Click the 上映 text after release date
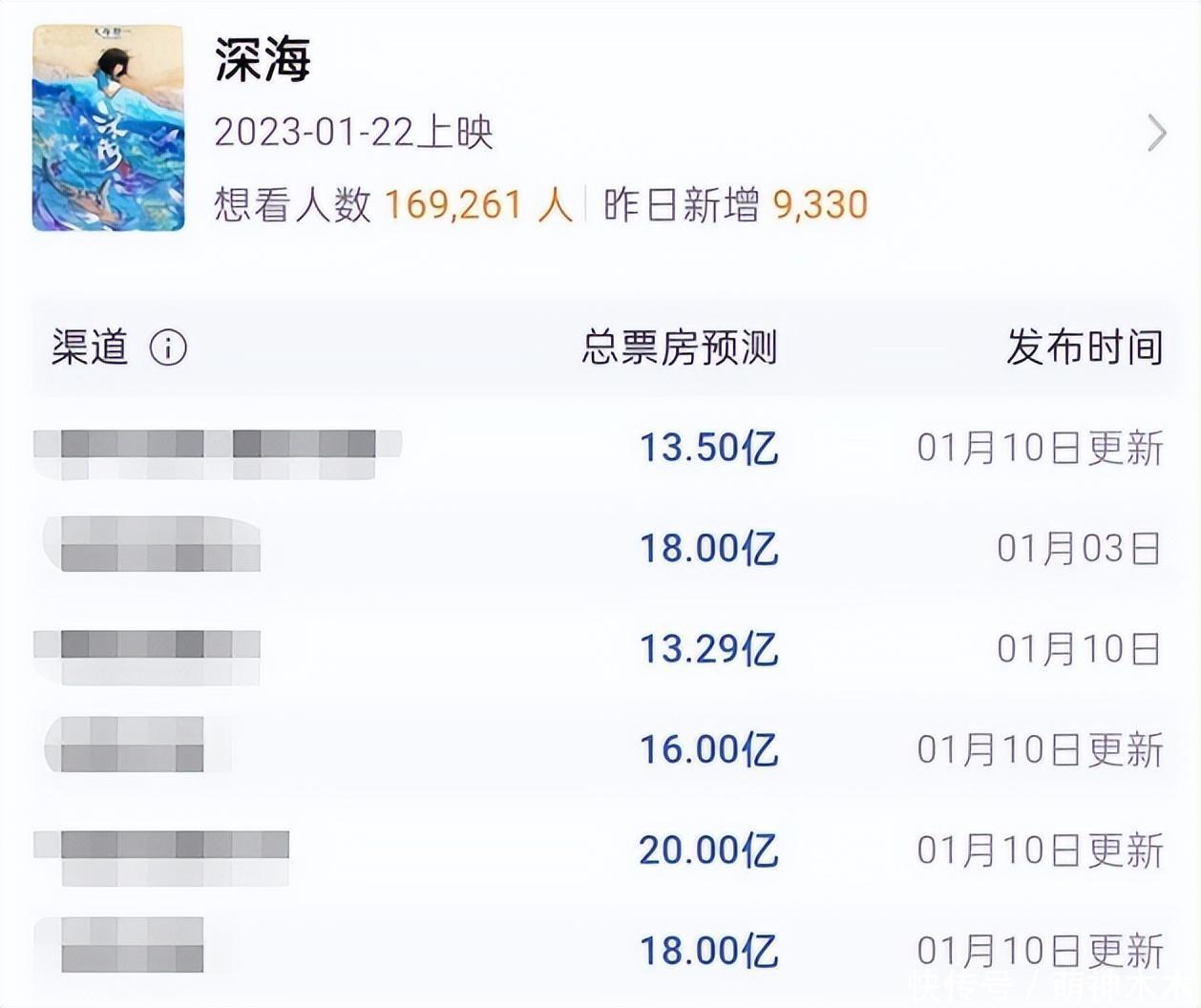Image resolution: width=1201 pixels, height=1008 pixels. pyautogui.click(x=454, y=133)
